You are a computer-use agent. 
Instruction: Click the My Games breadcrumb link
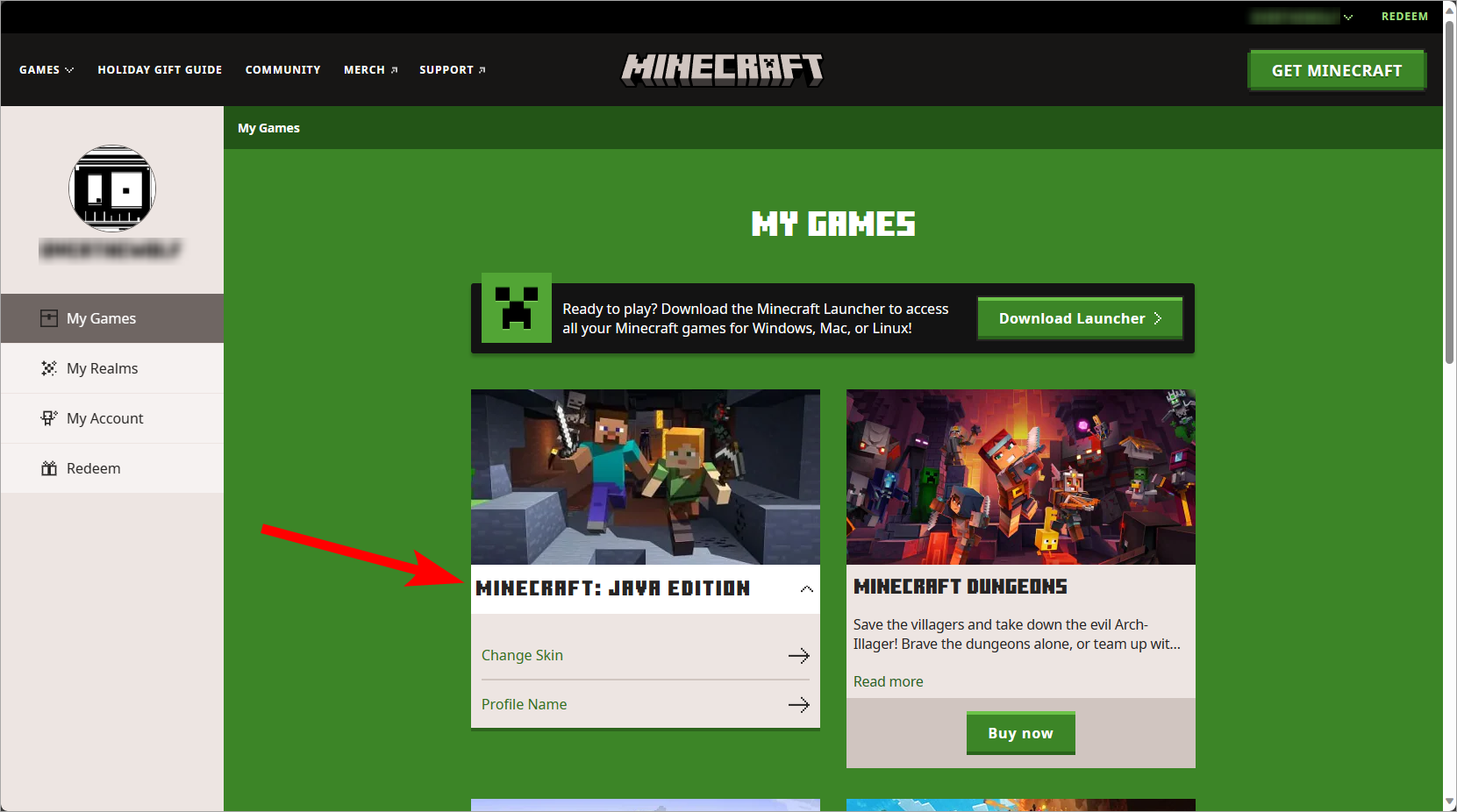point(268,128)
